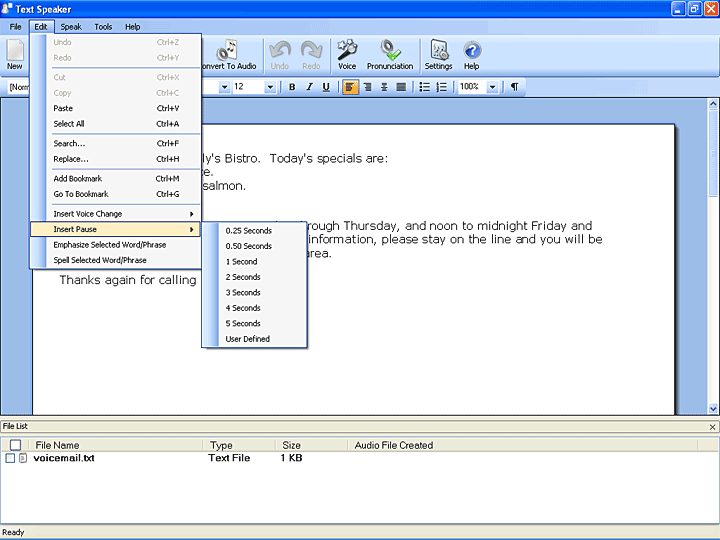Choose Go To Bookmark menu entry

(x=115, y=194)
